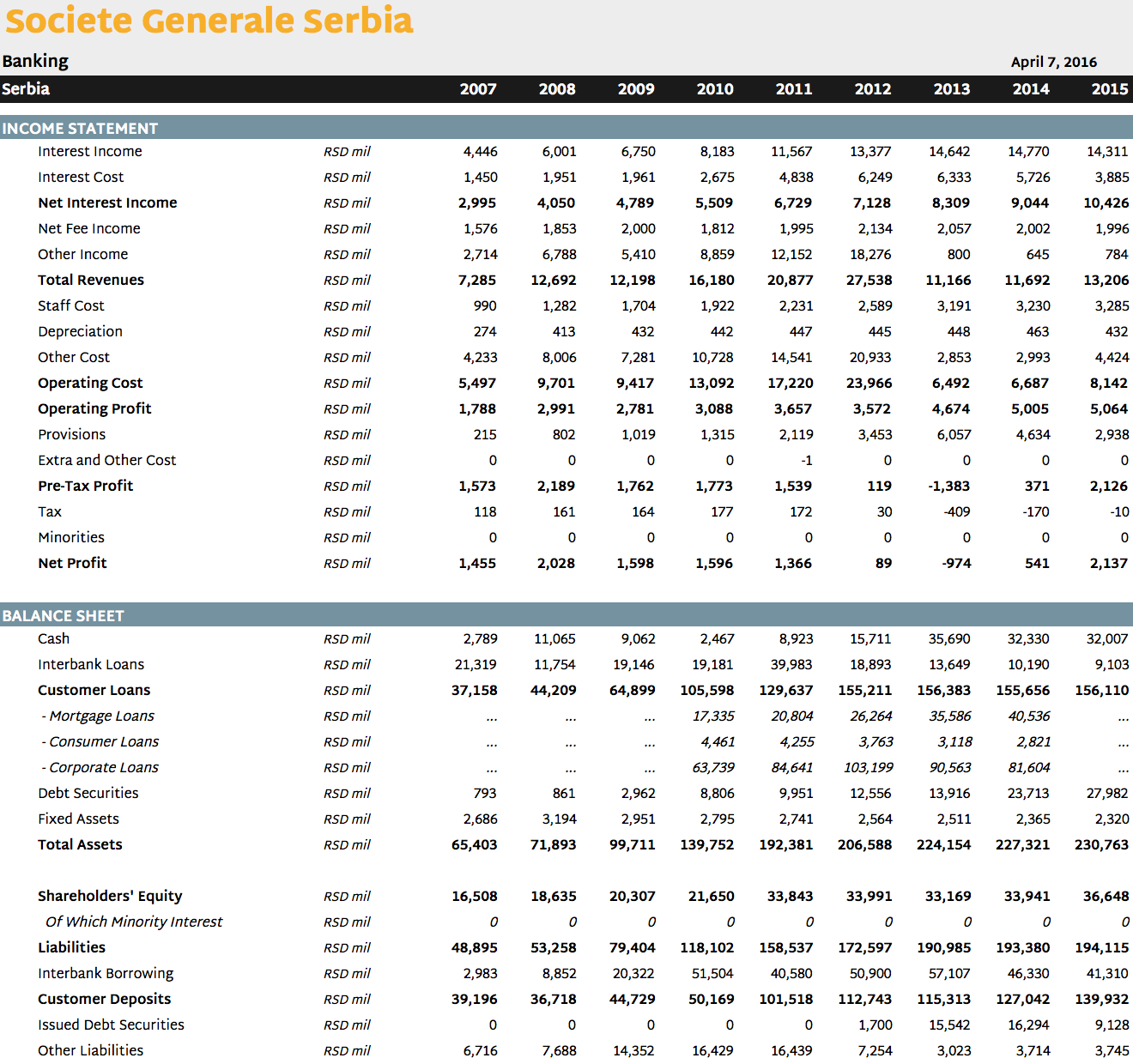Screen dimensions: 1133x1064
Task: Click Corporate Loans 2012 value 103,199
Action: pyautogui.click(x=869, y=768)
